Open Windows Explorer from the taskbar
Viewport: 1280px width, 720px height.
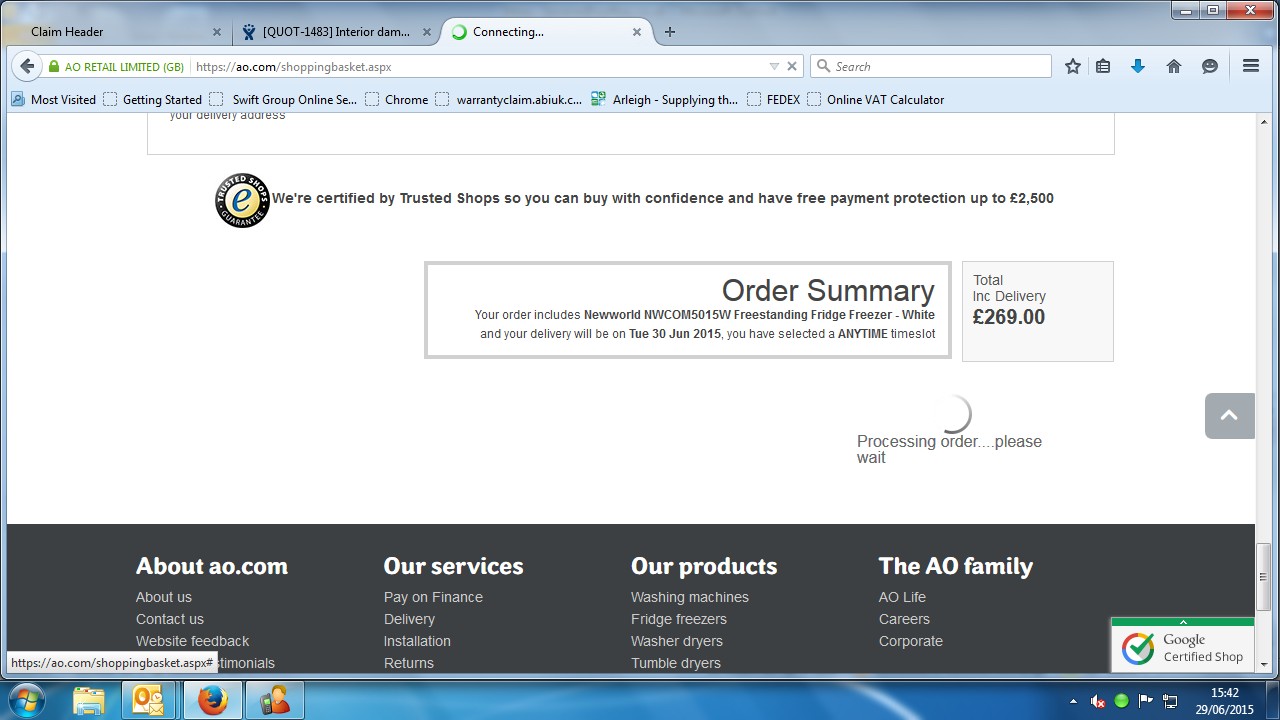tap(89, 700)
